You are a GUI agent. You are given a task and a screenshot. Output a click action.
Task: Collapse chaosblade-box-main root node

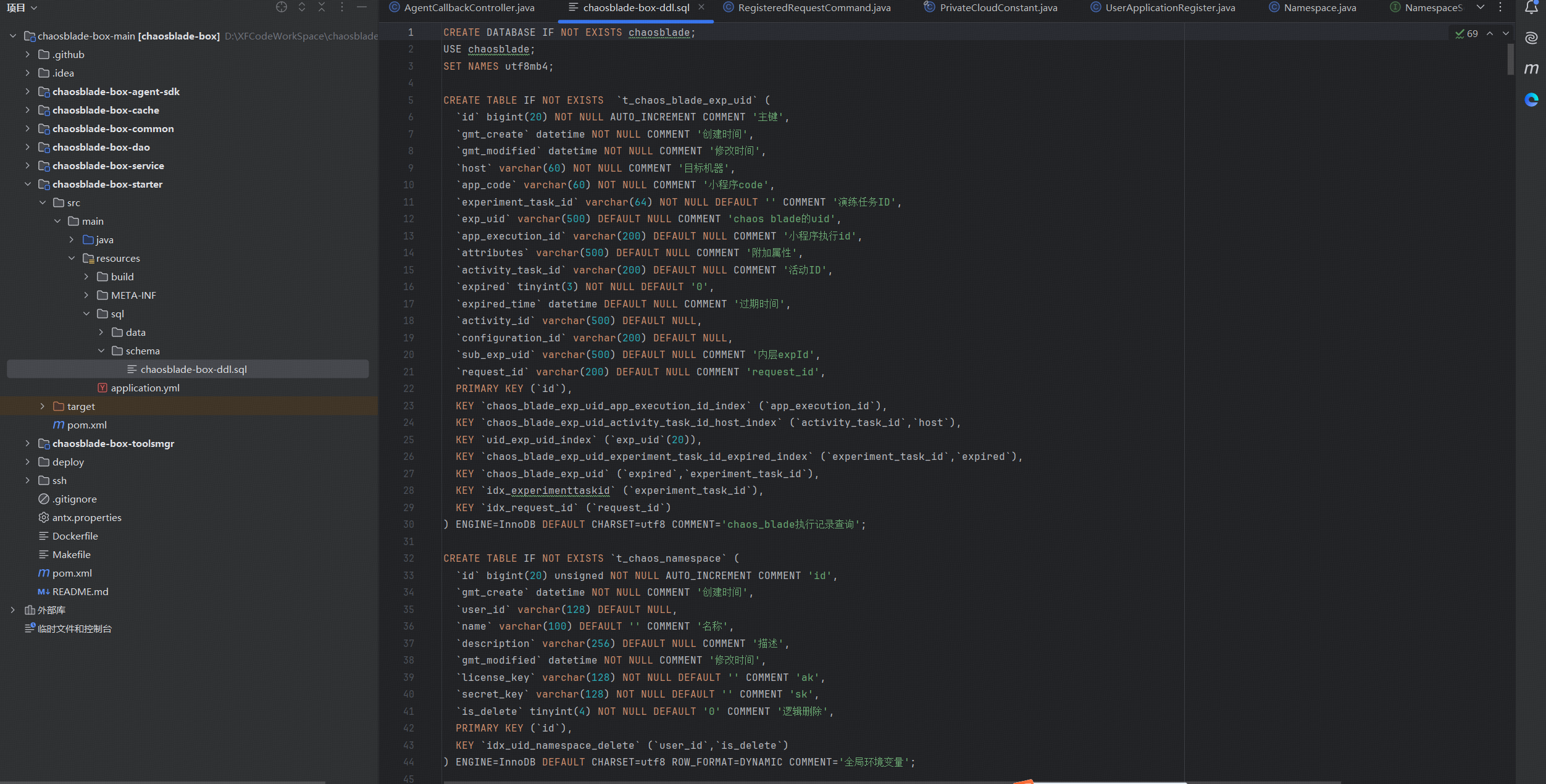(x=13, y=36)
